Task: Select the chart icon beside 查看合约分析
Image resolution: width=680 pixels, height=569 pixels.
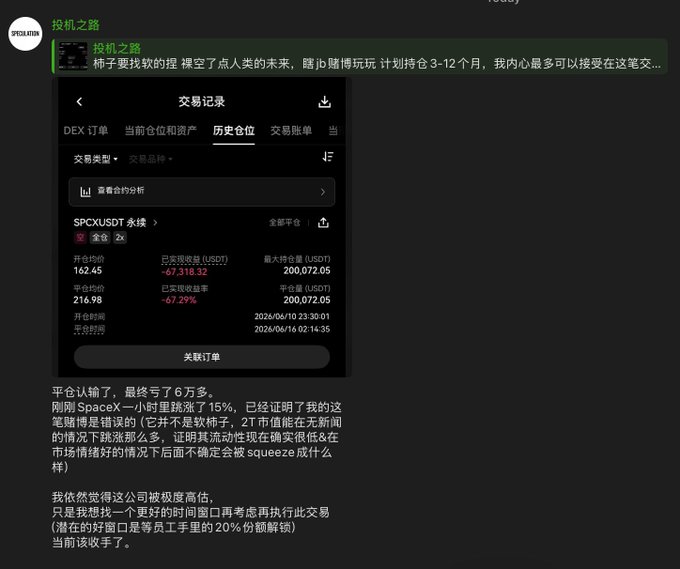Action: (85, 191)
